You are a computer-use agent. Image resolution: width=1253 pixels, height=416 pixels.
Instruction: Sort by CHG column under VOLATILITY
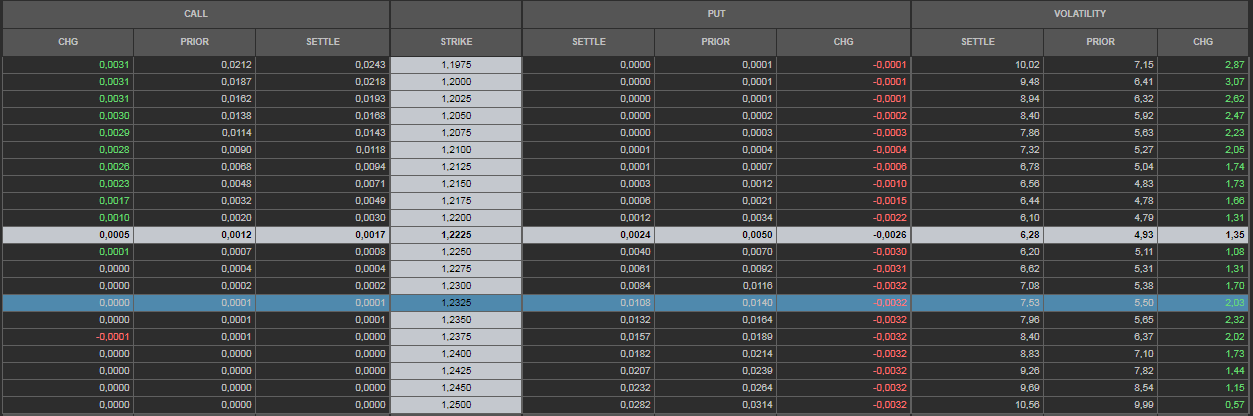pyautogui.click(x=1204, y=42)
